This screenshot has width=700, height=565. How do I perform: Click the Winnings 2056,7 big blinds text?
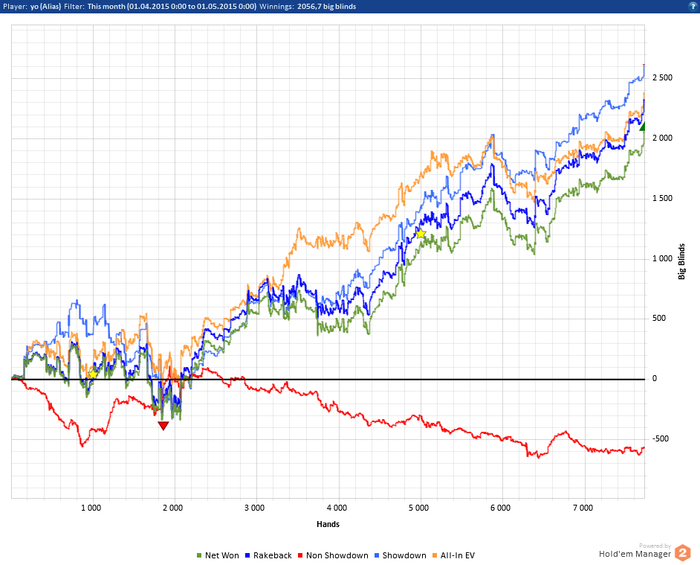308,7
